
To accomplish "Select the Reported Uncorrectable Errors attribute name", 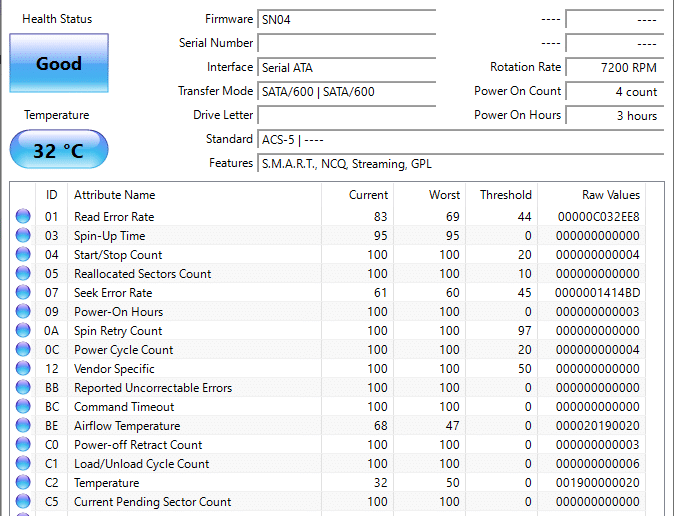I will pos(153,388).
